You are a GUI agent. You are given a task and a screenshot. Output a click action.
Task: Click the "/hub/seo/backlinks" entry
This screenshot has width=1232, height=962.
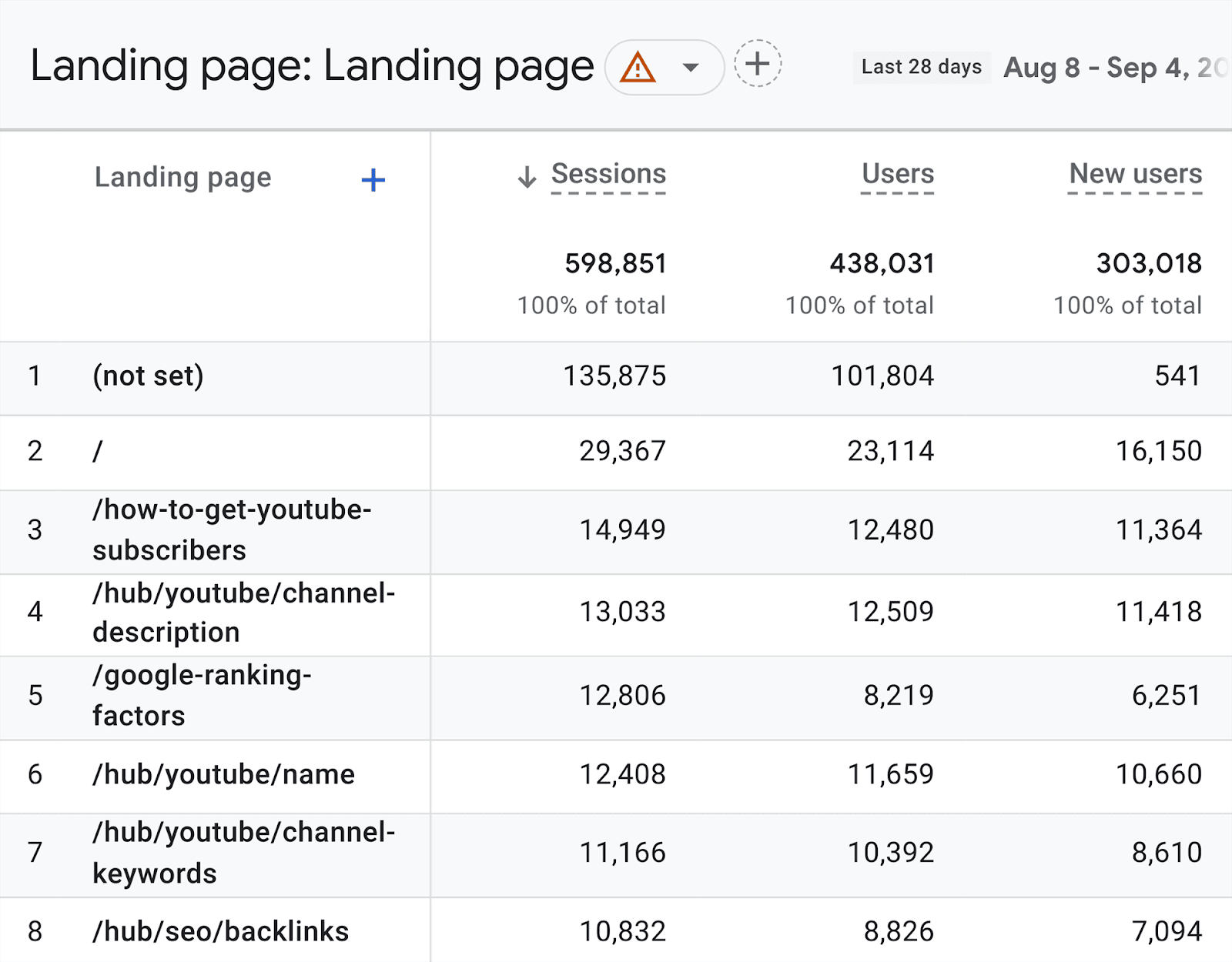(x=221, y=931)
